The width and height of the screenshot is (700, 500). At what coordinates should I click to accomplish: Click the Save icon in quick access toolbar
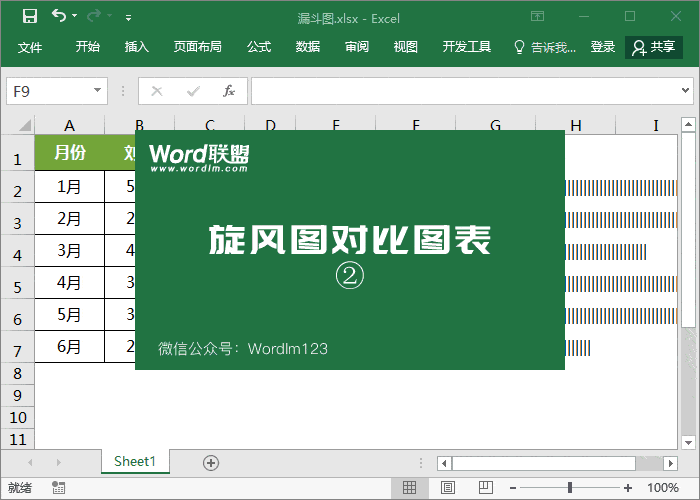click(x=30, y=16)
